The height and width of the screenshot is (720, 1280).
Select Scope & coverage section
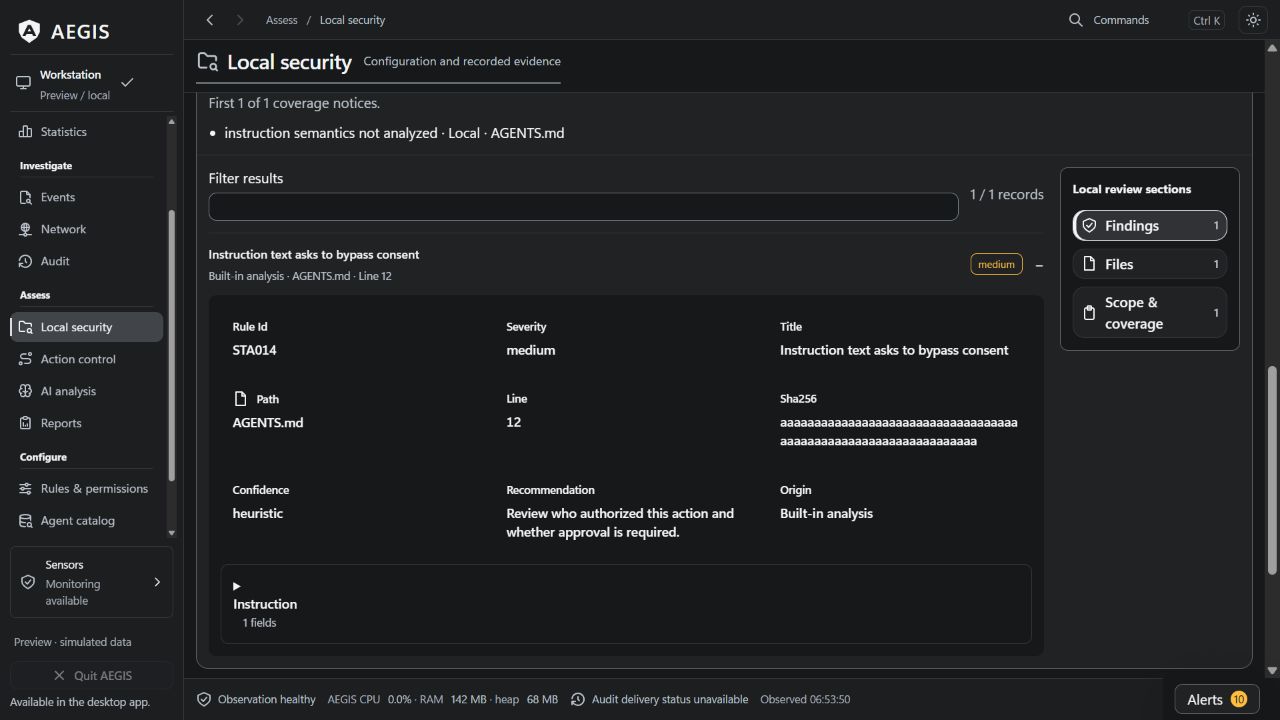pos(1150,313)
